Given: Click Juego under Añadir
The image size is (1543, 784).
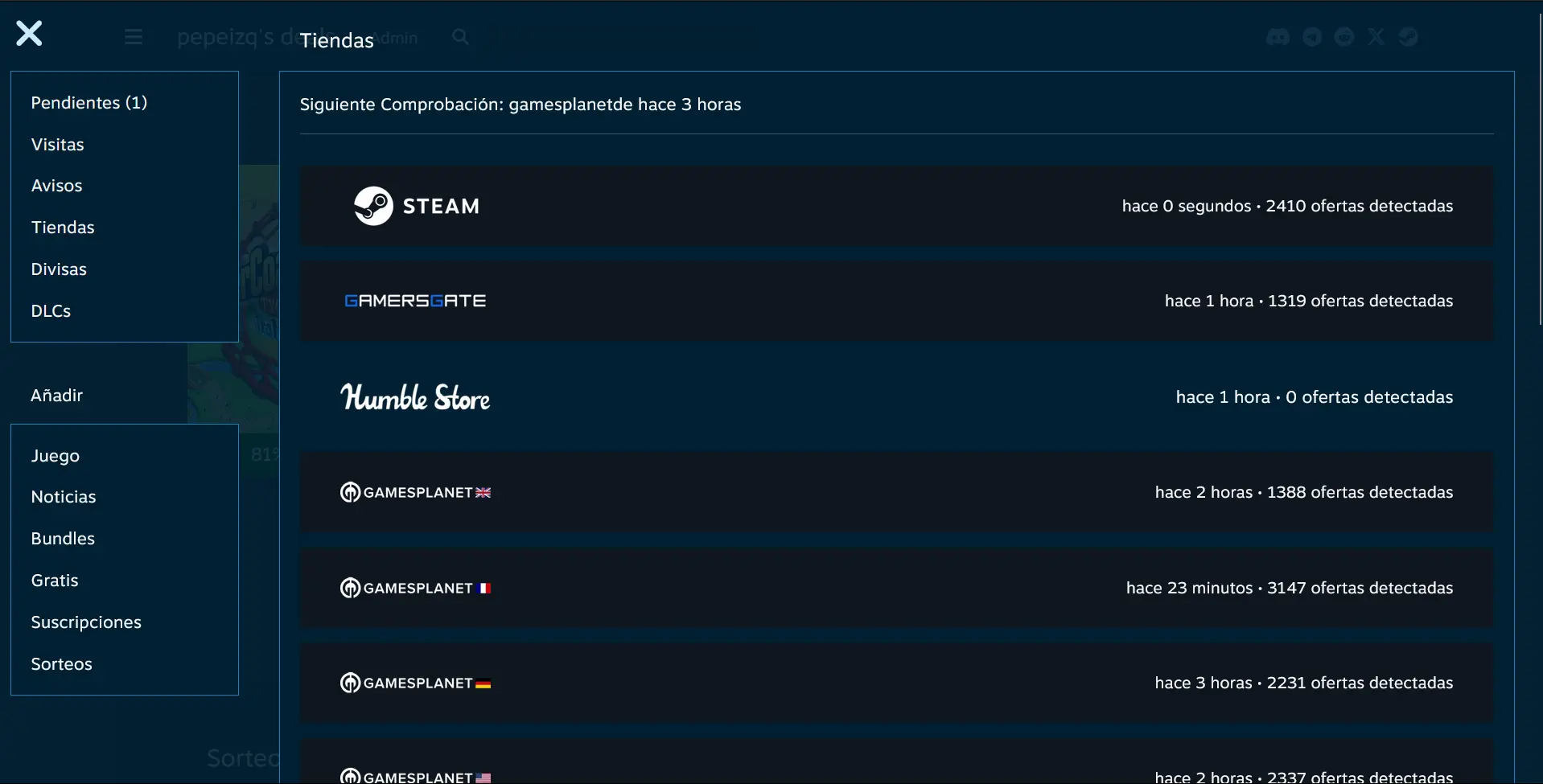Looking at the screenshot, I should coord(56,456).
